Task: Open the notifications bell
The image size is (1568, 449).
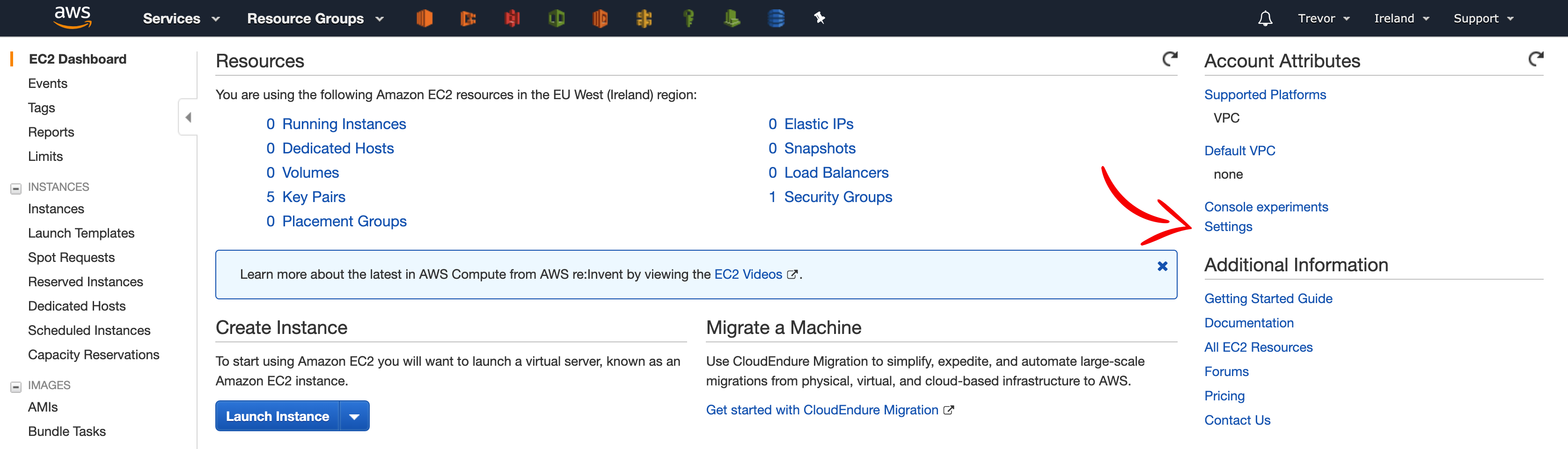Action: (x=1266, y=19)
